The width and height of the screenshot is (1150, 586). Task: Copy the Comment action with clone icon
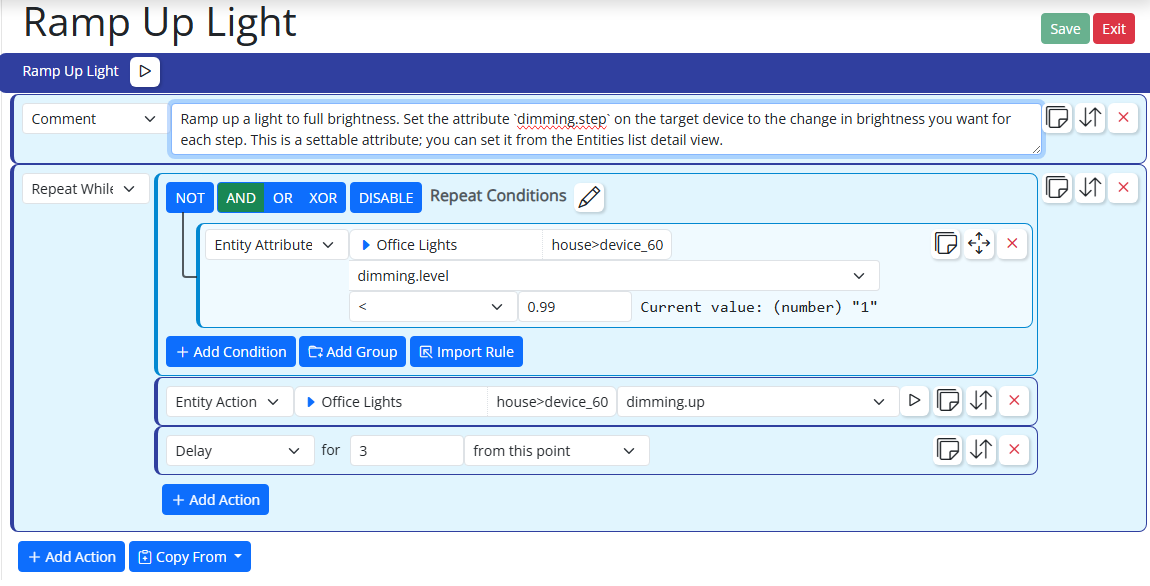(x=1057, y=118)
